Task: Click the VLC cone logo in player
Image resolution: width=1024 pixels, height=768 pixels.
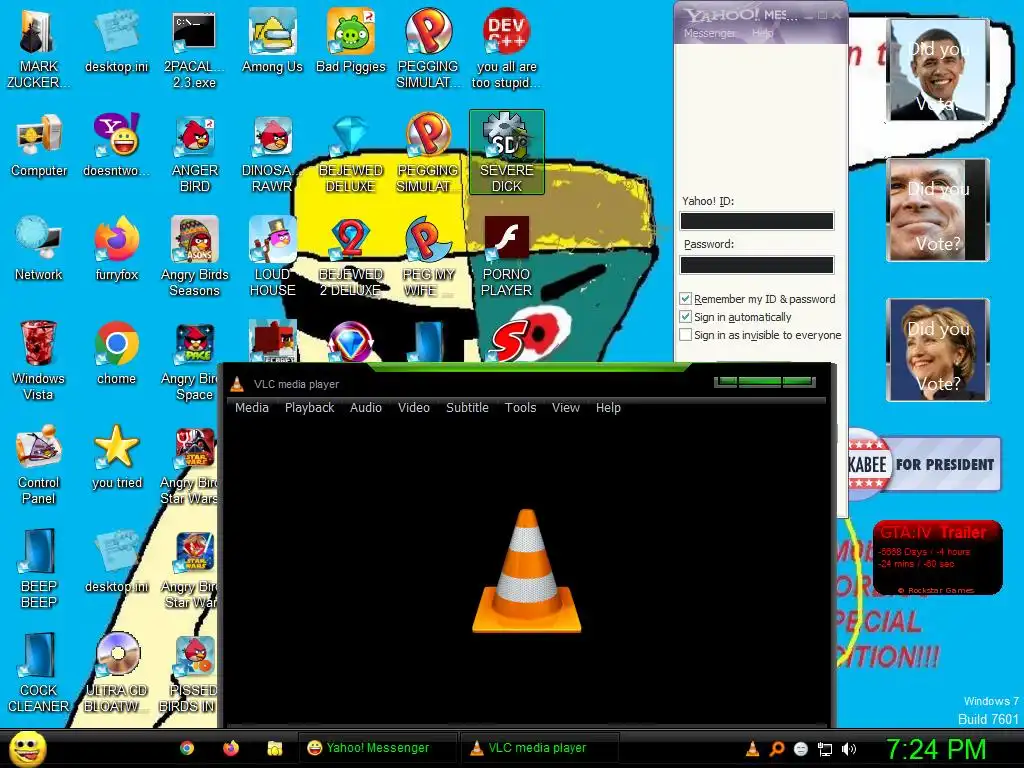Action: 526,571
